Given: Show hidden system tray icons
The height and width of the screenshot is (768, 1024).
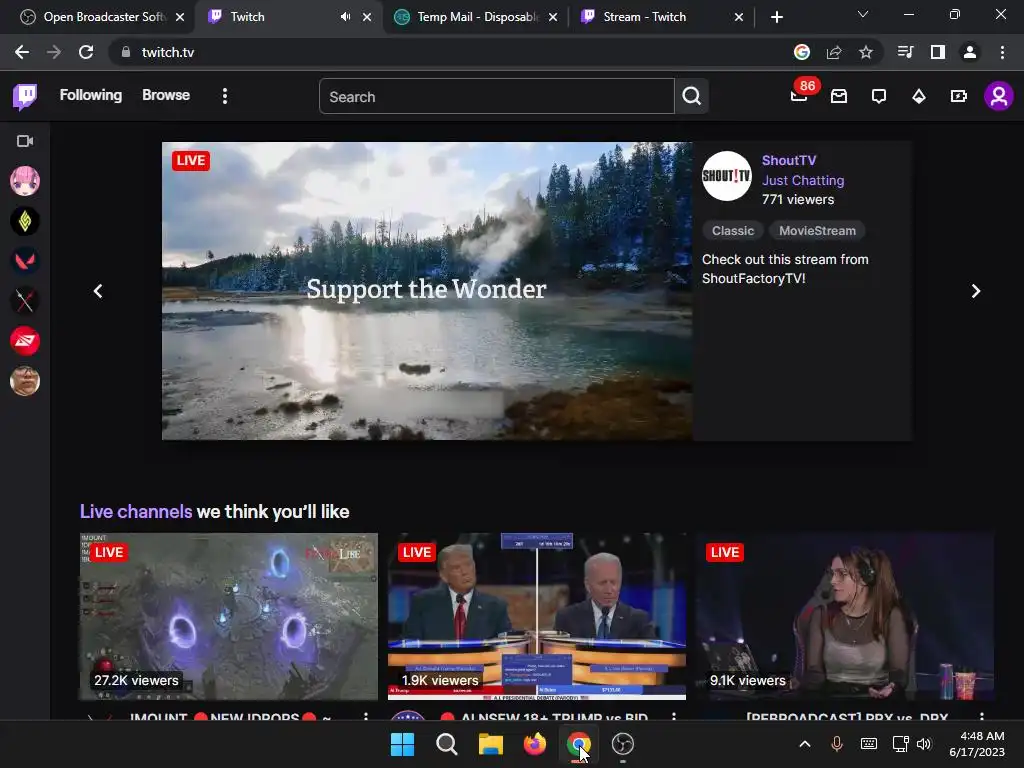Looking at the screenshot, I should click(805, 744).
